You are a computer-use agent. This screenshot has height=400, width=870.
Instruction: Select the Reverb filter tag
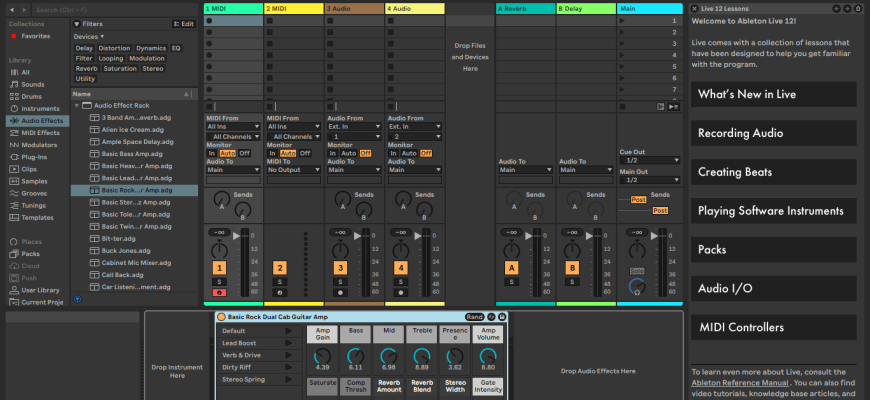86,69
